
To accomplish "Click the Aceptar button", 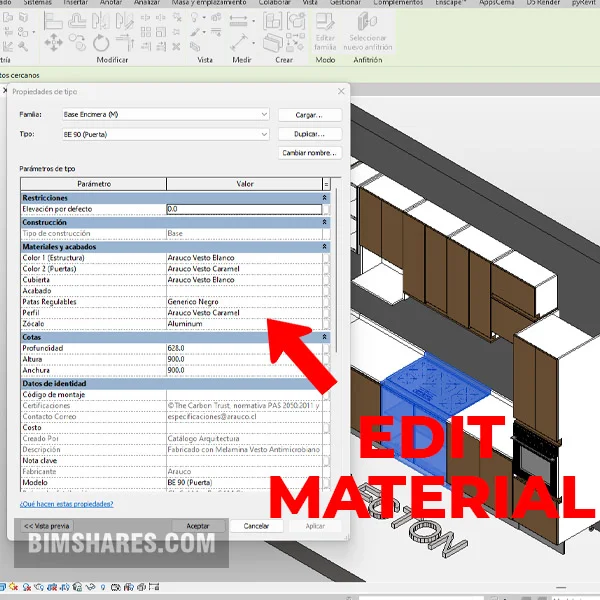I will (x=198, y=525).
